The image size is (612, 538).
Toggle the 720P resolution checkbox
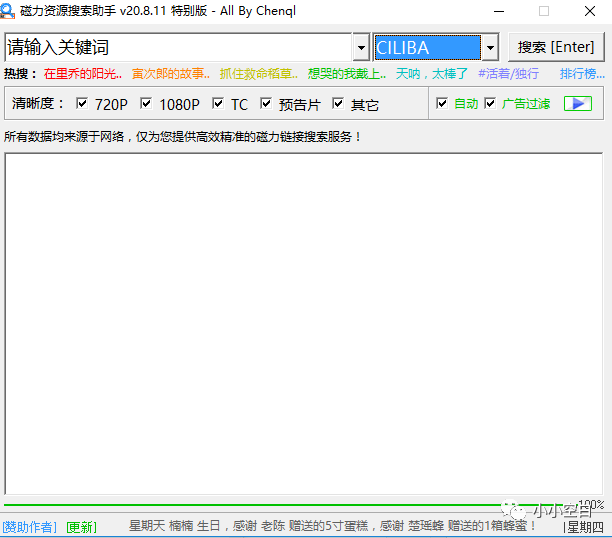(82, 104)
